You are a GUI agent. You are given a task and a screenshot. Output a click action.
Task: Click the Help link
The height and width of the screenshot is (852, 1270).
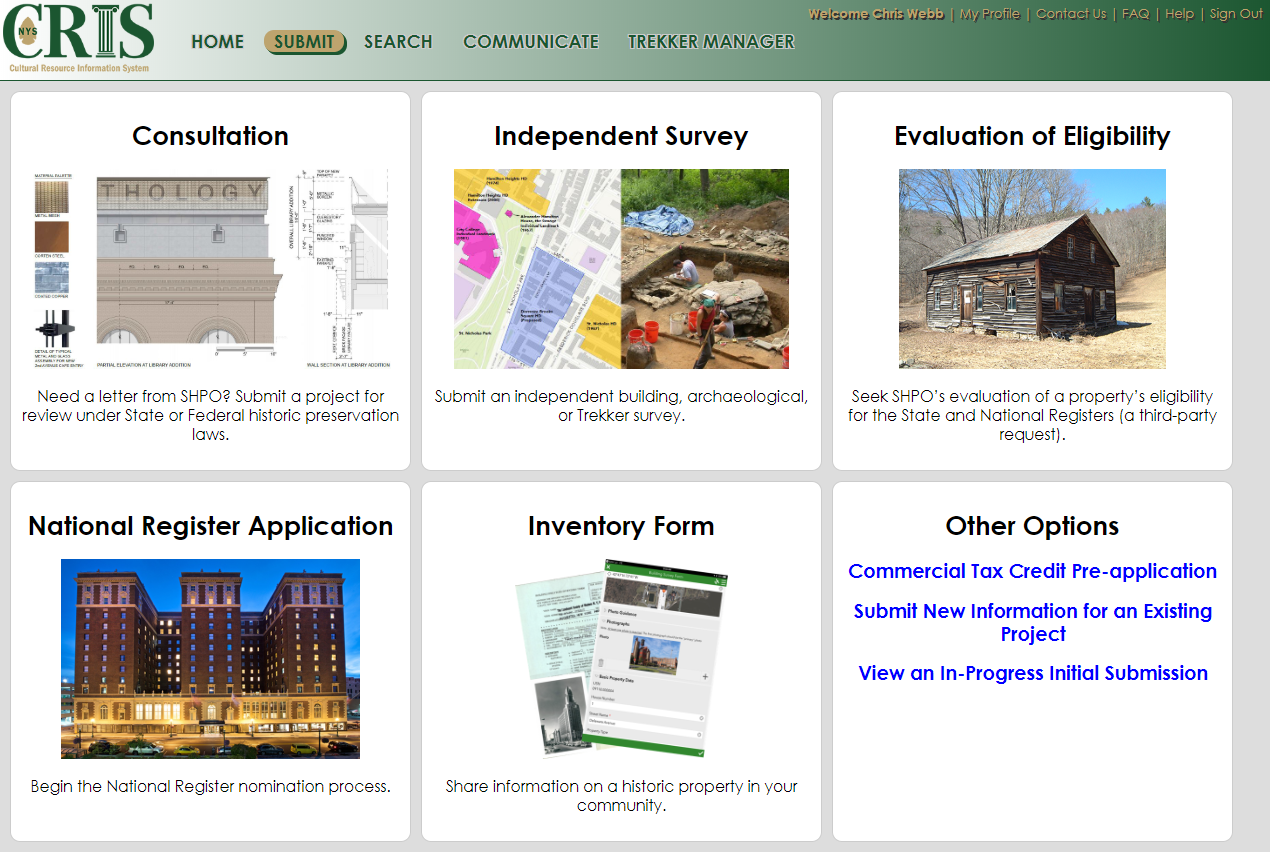(x=1179, y=14)
